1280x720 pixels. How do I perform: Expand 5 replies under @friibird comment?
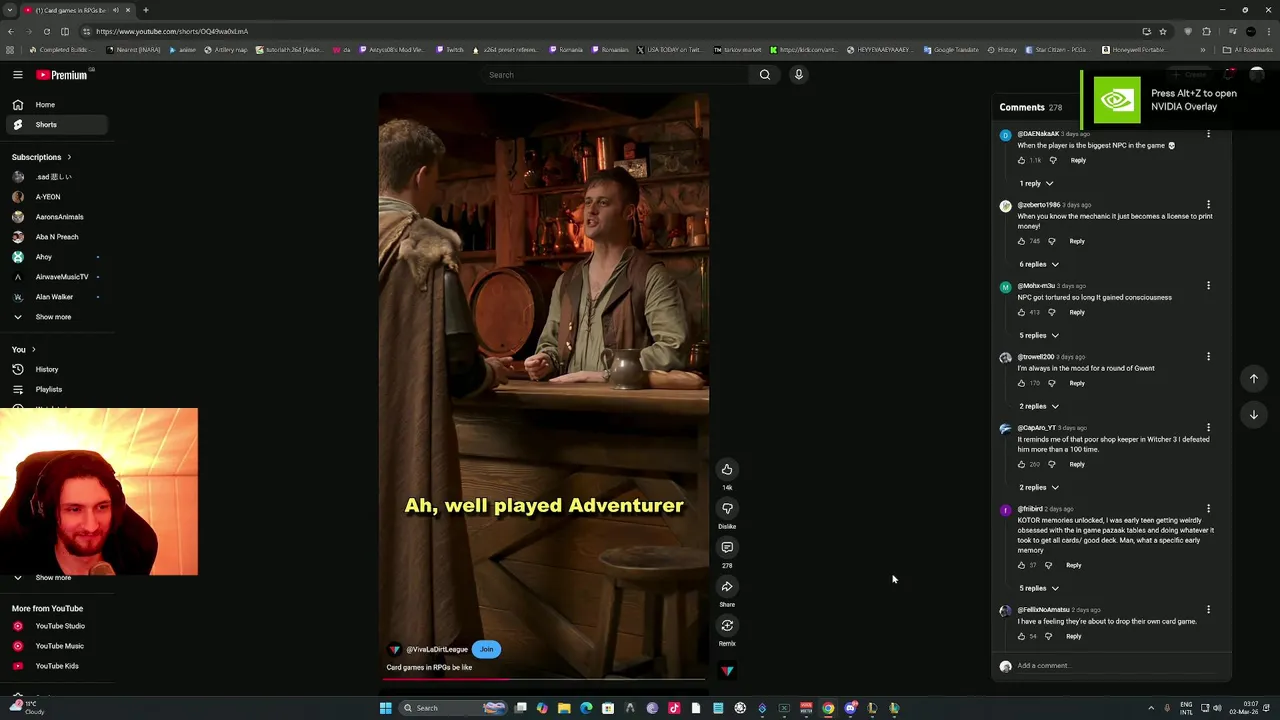click(1039, 589)
